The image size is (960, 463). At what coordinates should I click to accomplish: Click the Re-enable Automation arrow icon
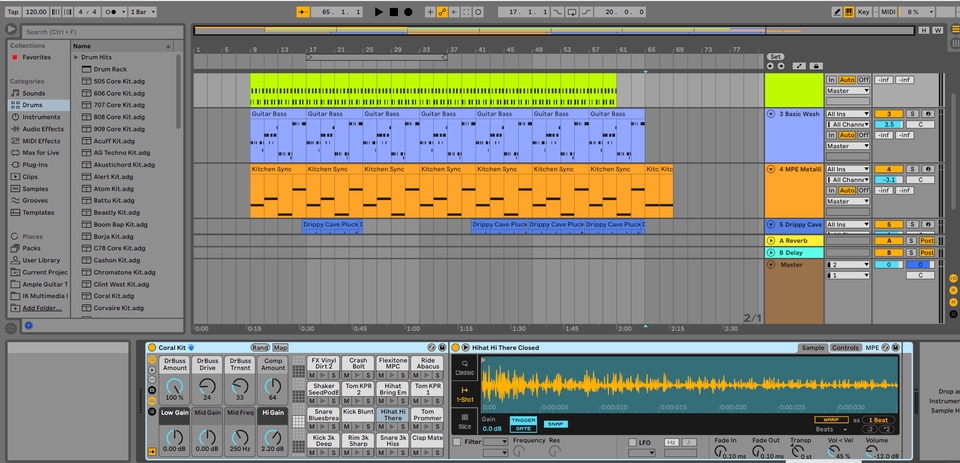click(454, 12)
